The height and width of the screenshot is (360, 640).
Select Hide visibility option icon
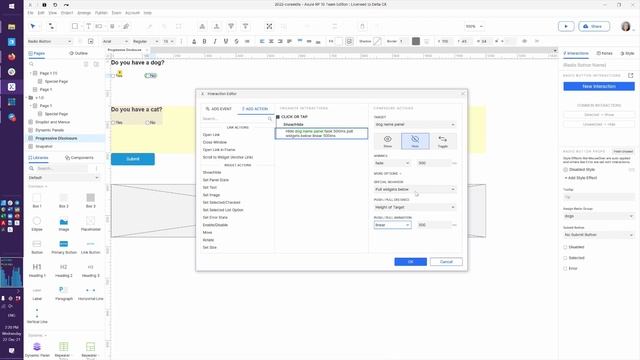415,141
